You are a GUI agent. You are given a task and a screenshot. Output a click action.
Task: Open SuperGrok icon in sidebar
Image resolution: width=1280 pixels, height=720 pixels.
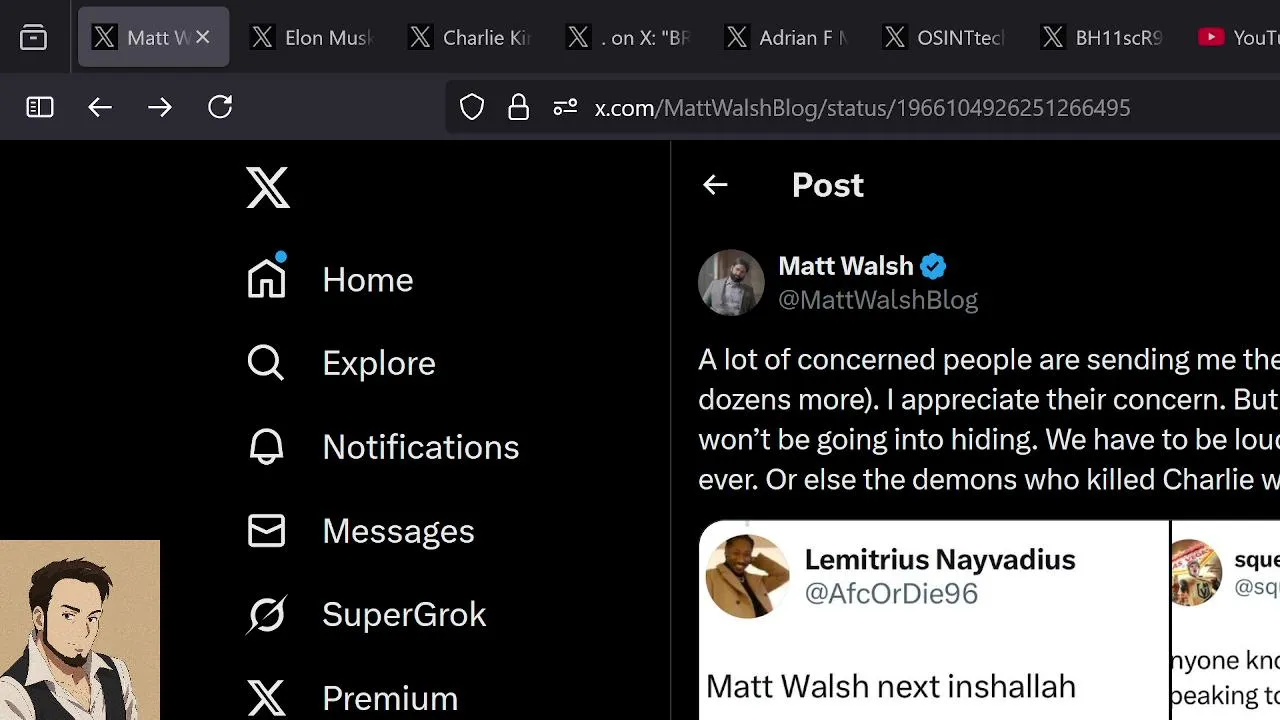click(x=267, y=614)
